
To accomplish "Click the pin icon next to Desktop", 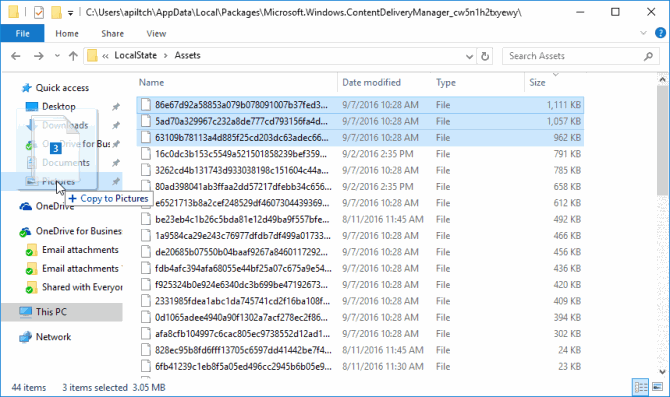I will (116, 106).
